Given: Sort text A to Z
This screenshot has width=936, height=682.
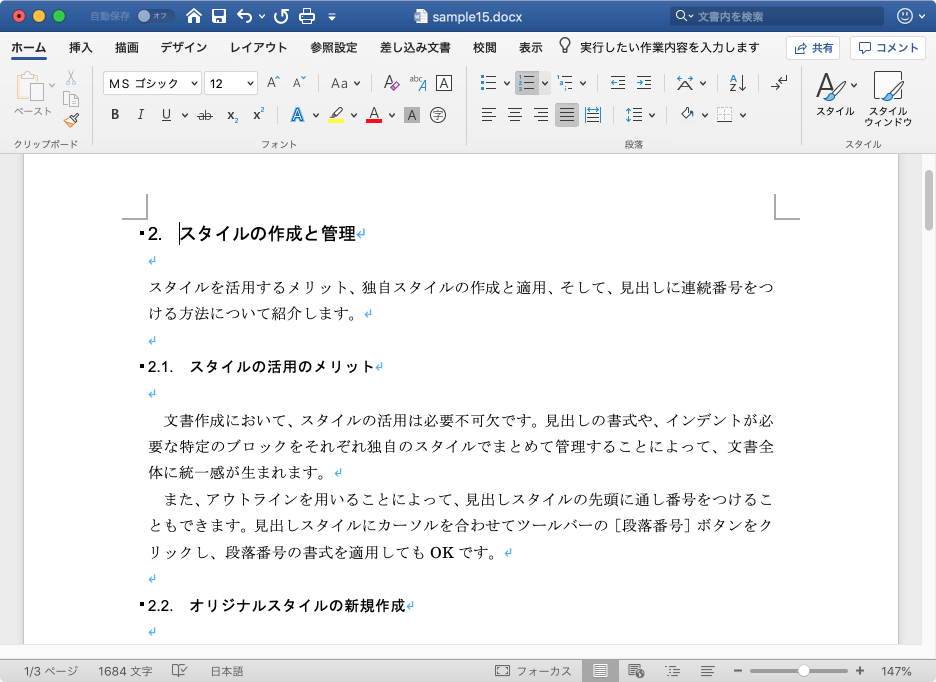Looking at the screenshot, I should (738, 83).
